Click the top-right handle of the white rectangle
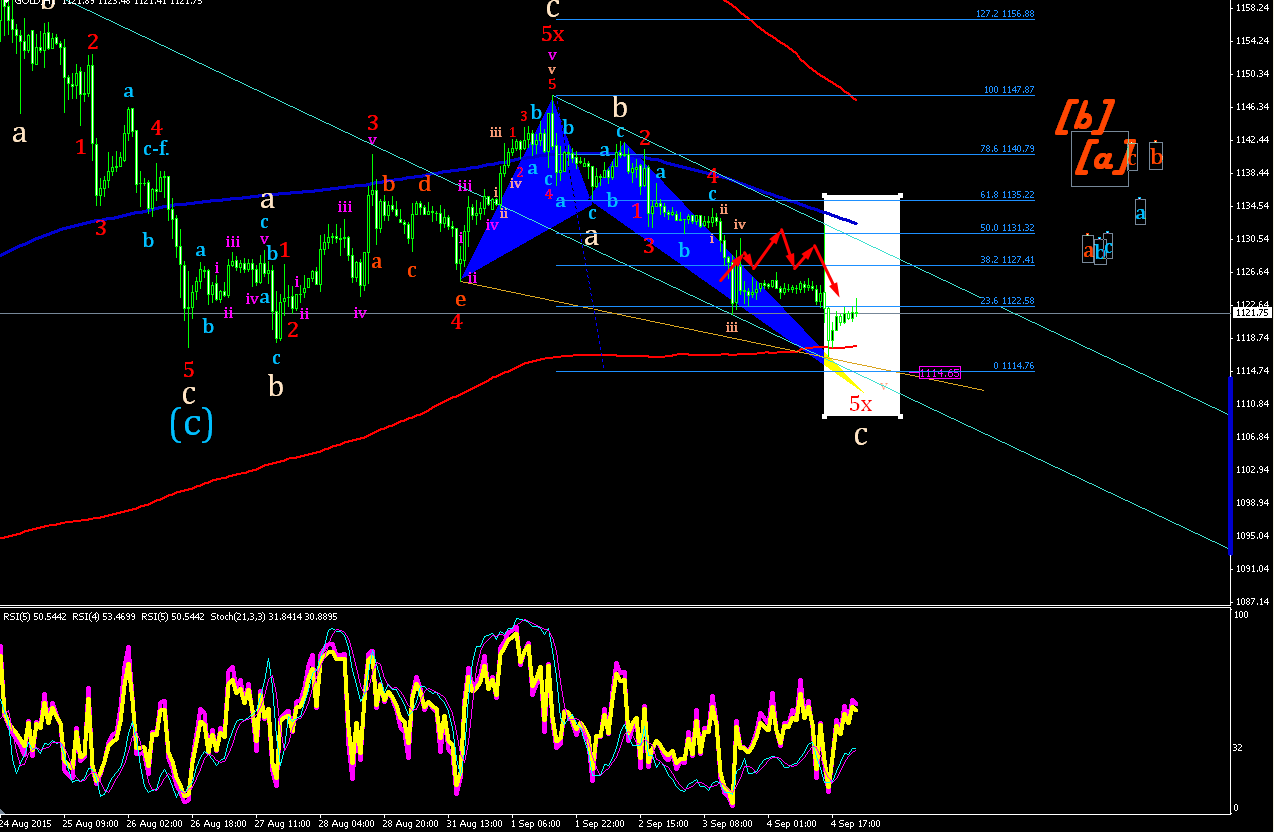Viewport: 1274px width, 832px height. pos(901,195)
